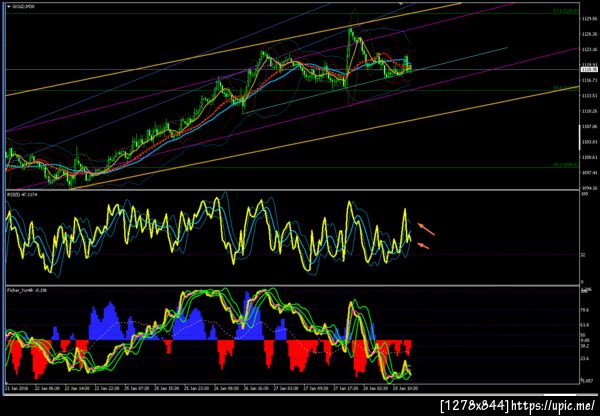600x416 pixels.
Task: Click the 23.6 level label in Fisher panel
Action: pos(585,359)
